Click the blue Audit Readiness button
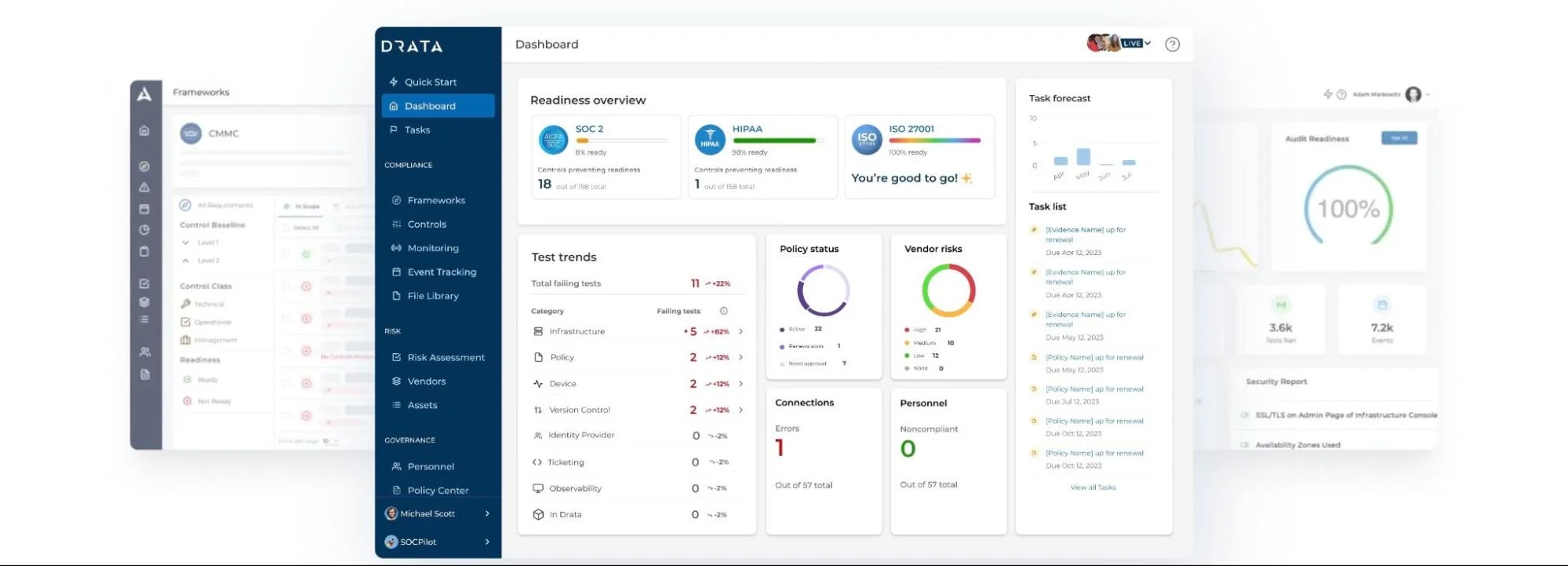The width and height of the screenshot is (1568, 566). pyautogui.click(x=1399, y=138)
